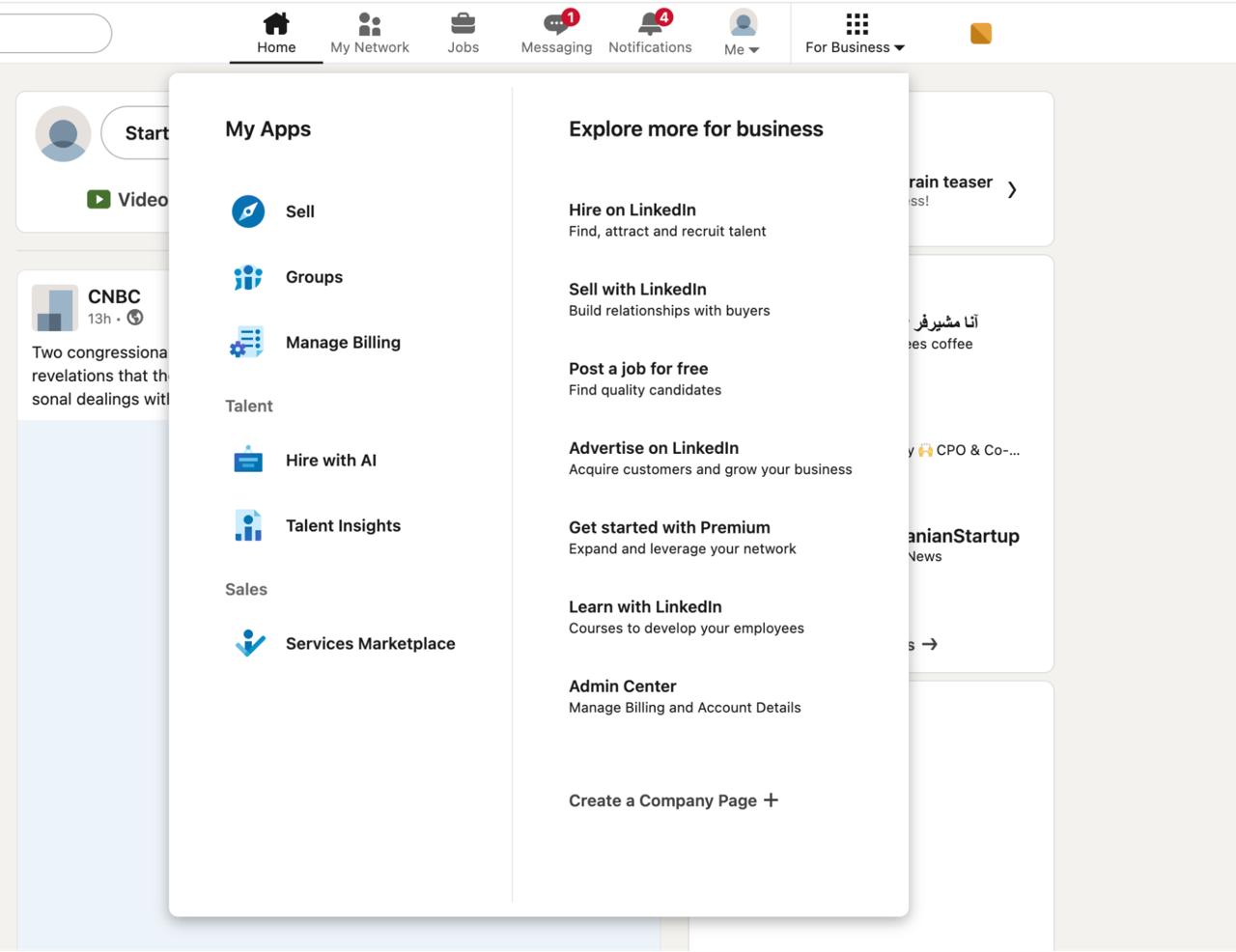Click the chevron next to teaser card
Image resolution: width=1236 pixels, height=952 pixels.
pyautogui.click(x=1011, y=190)
